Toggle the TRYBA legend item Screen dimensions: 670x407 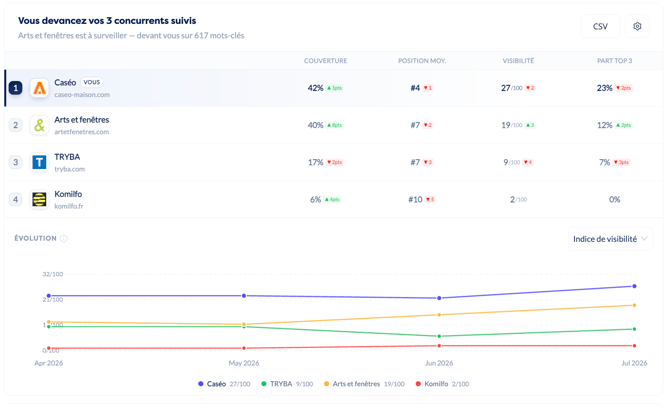pyautogui.click(x=287, y=384)
